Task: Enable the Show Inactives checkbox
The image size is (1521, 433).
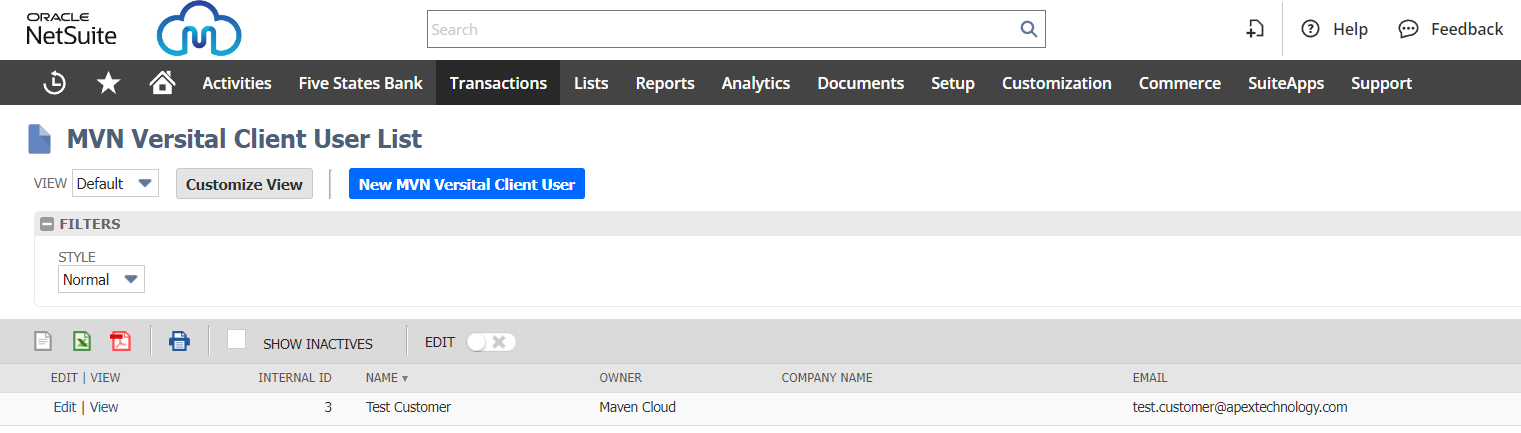Action: coord(236,340)
